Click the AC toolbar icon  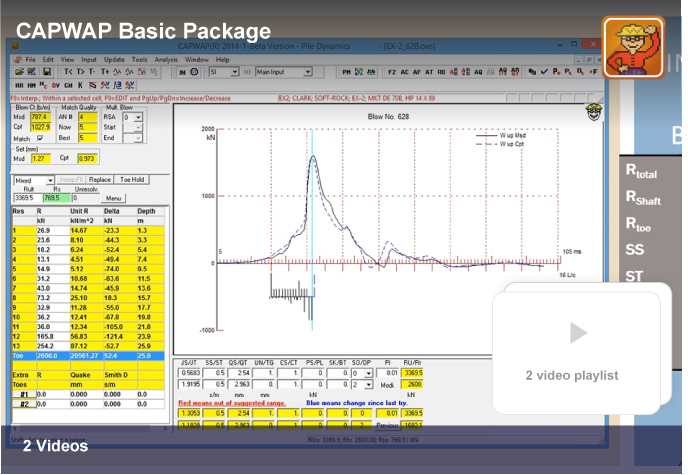coord(404,72)
